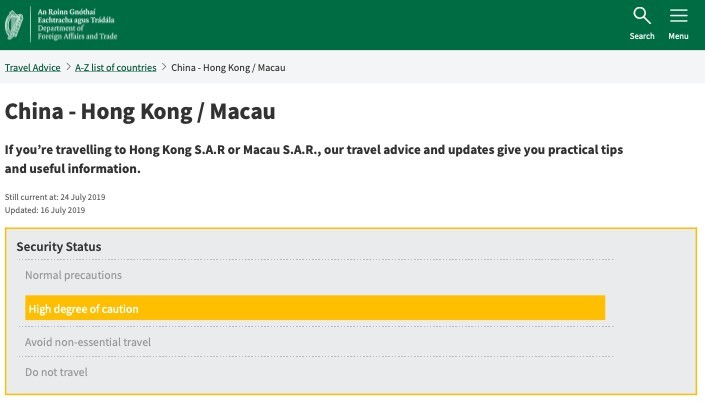Select the Normal precautions status level
The image size is (705, 405).
73,275
